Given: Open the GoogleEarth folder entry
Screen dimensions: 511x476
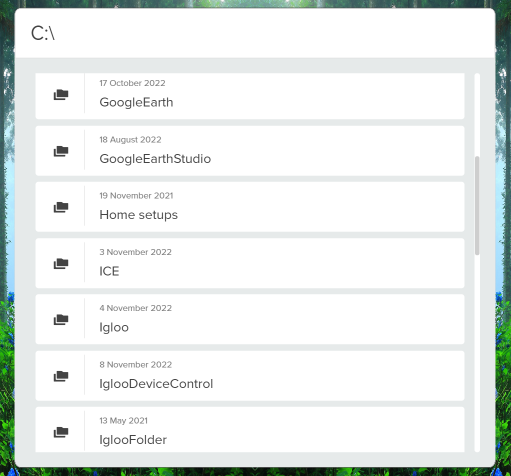Looking at the screenshot, I should coord(250,96).
